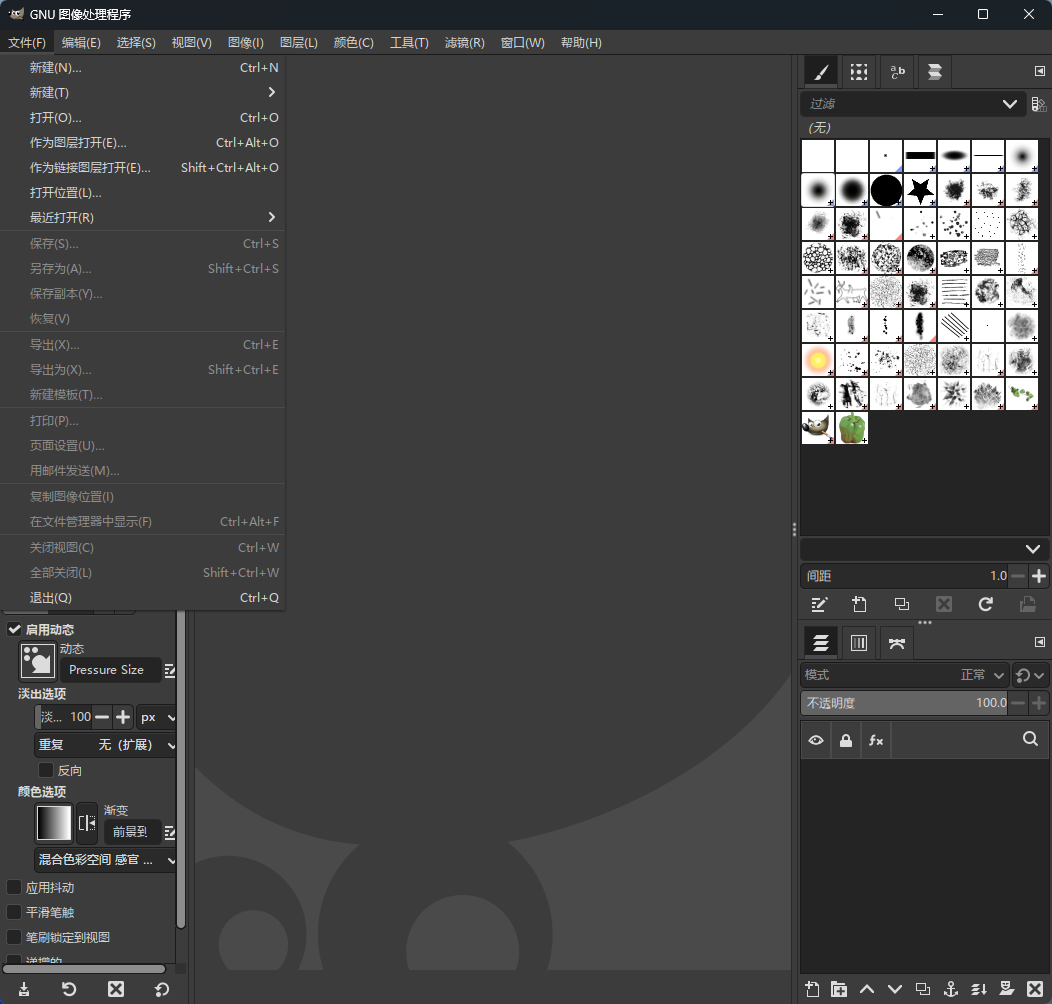Decrease fade length with minus button
The width and height of the screenshot is (1052, 1004).
tap(102, 717)
